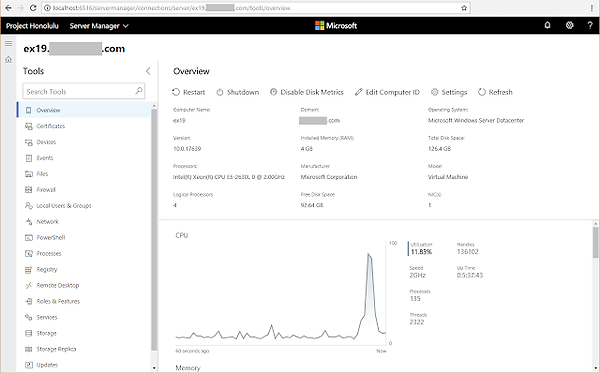
Task: Click the help question mark icon
Action: pyautogui.click(x=590, y=25)
